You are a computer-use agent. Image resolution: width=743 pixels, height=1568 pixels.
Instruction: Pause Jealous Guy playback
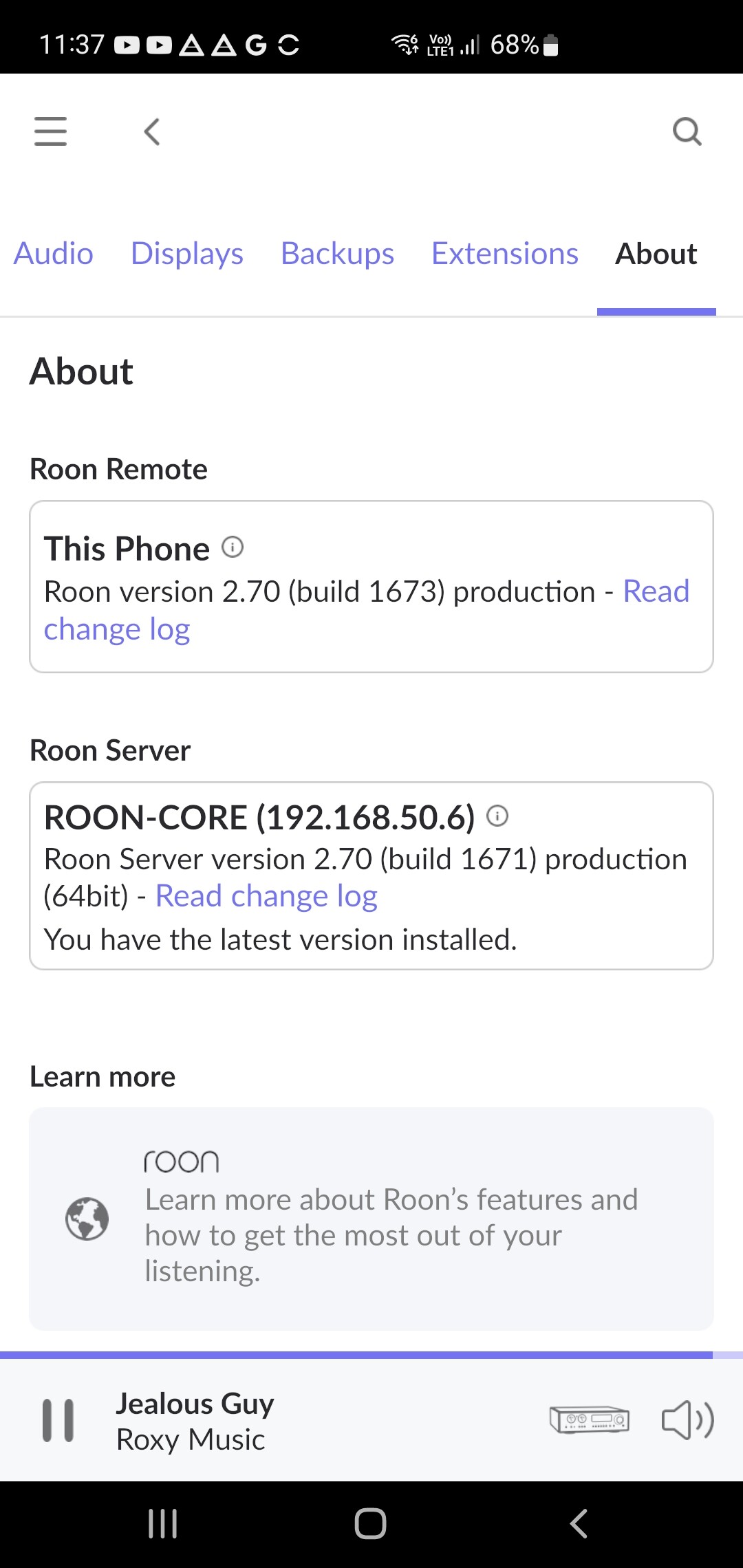[58, 1420]
